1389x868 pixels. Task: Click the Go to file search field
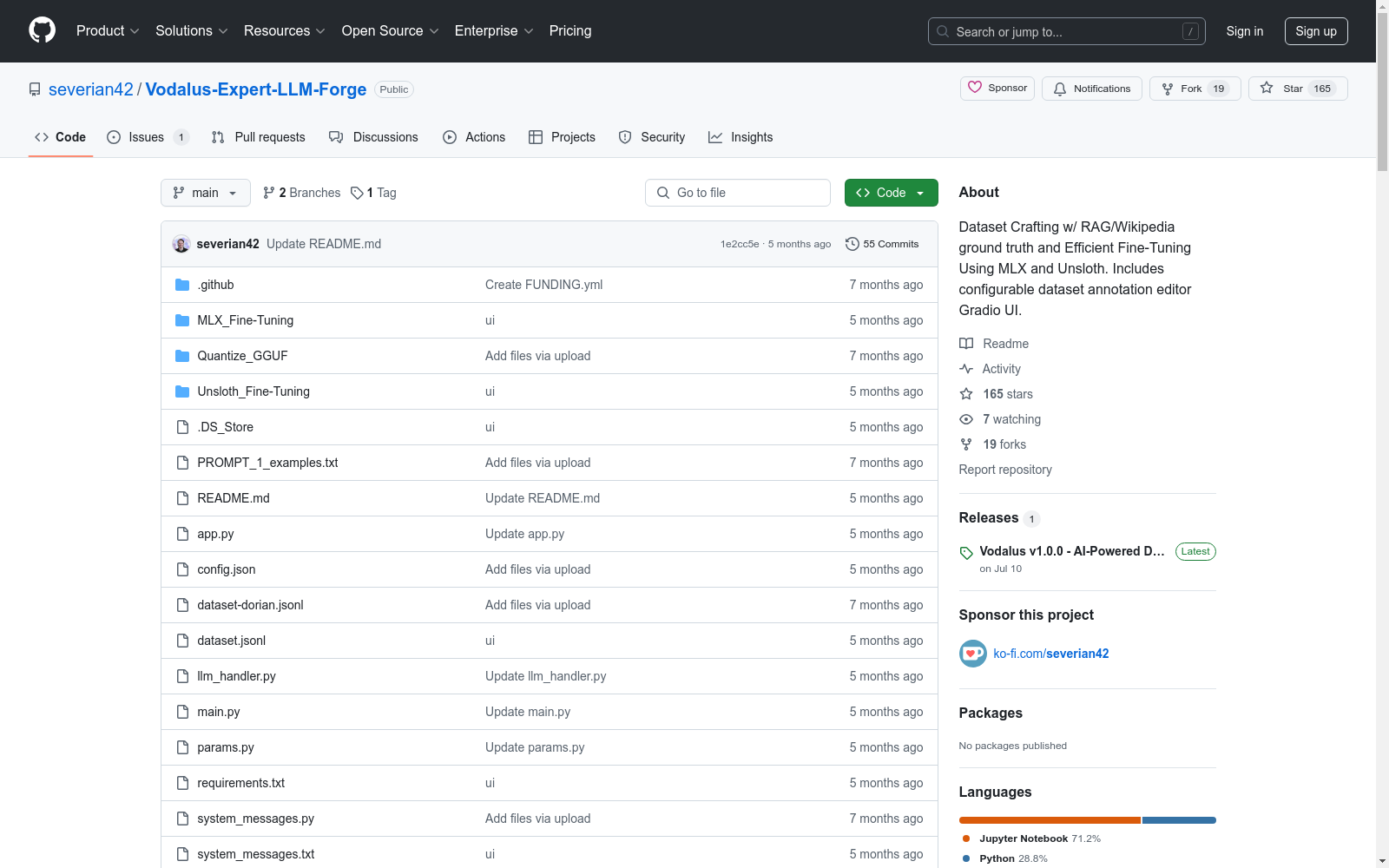tap(738, 193)
